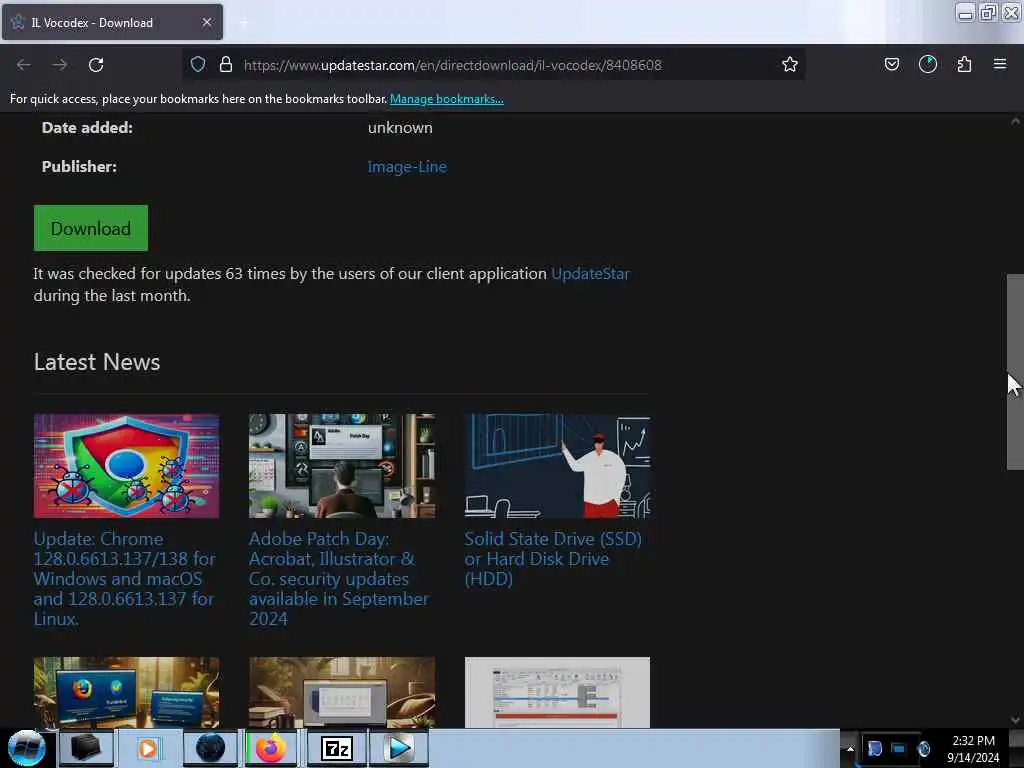This screenshot has width=1024, height=768.
Task: Open the Image-Line publisher link
Action: [x=407, y=167]
